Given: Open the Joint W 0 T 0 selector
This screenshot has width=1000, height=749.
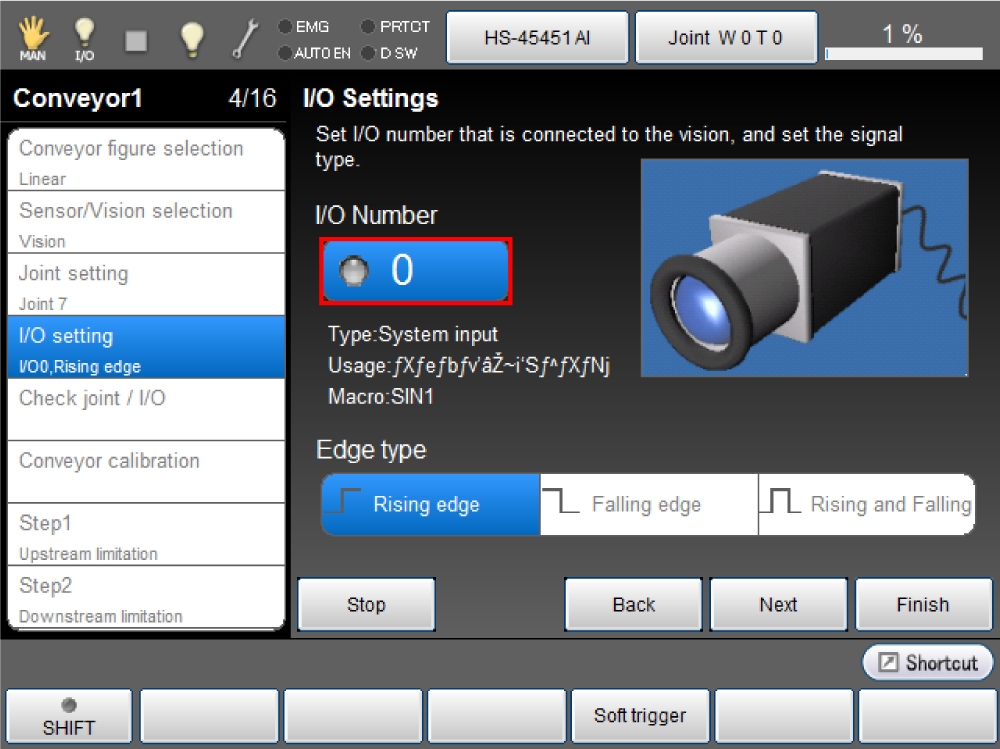Looking at the screenshot, I should point(725,38).
